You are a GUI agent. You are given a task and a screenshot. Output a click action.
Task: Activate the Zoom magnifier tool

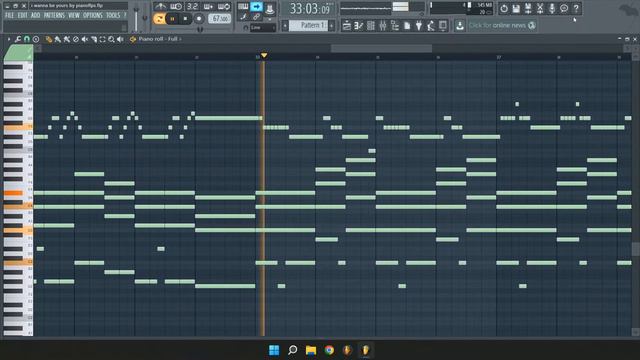coord(111,39)
